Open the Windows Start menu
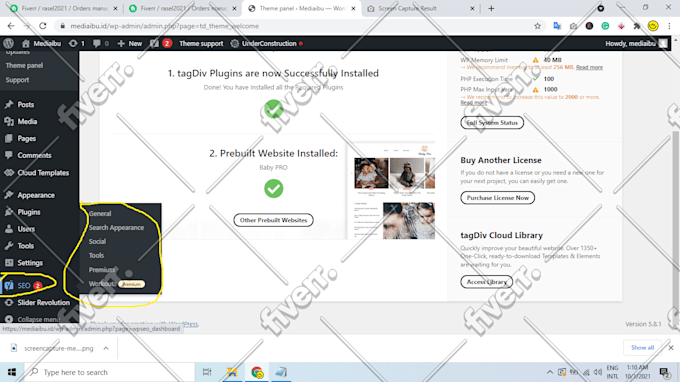Screen dimensions: 680x382 pos(12,372)
